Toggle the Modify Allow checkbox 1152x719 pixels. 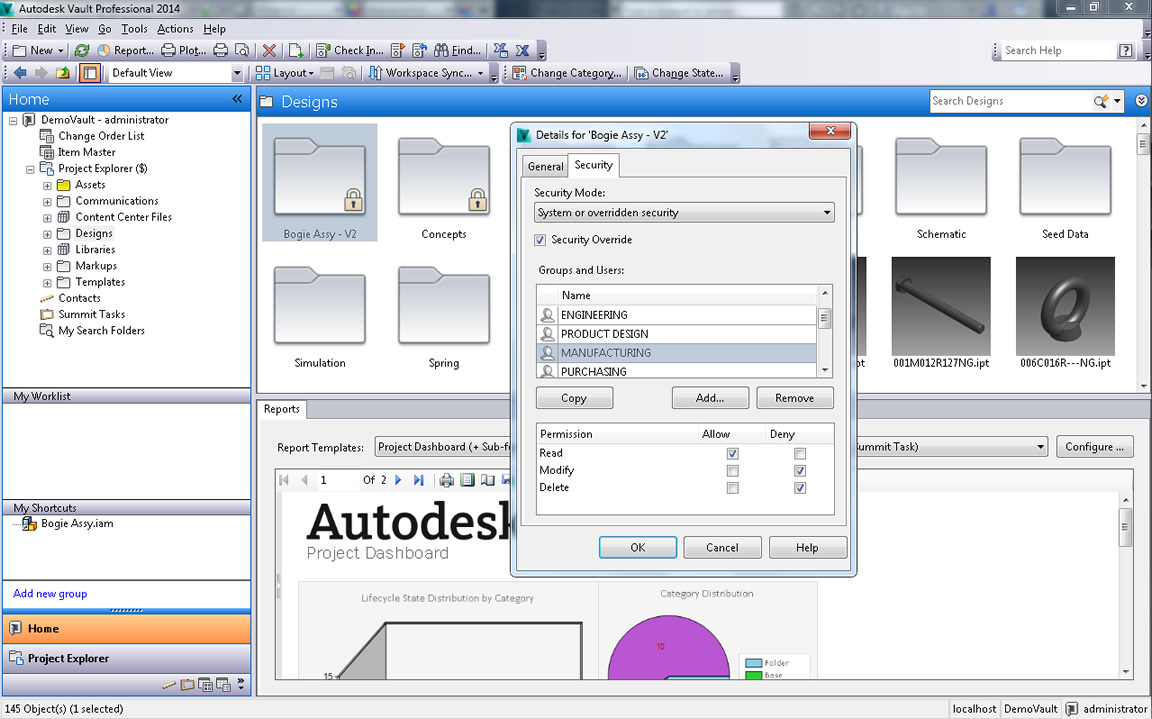(732, 471)
